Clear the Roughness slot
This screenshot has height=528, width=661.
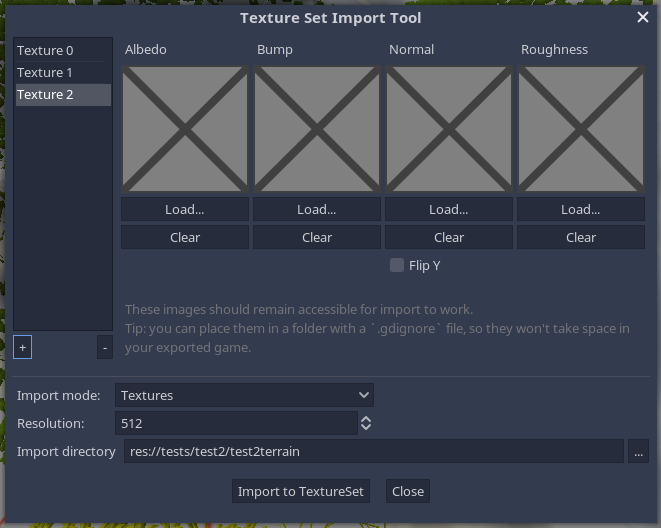click(x=581, y=237)
